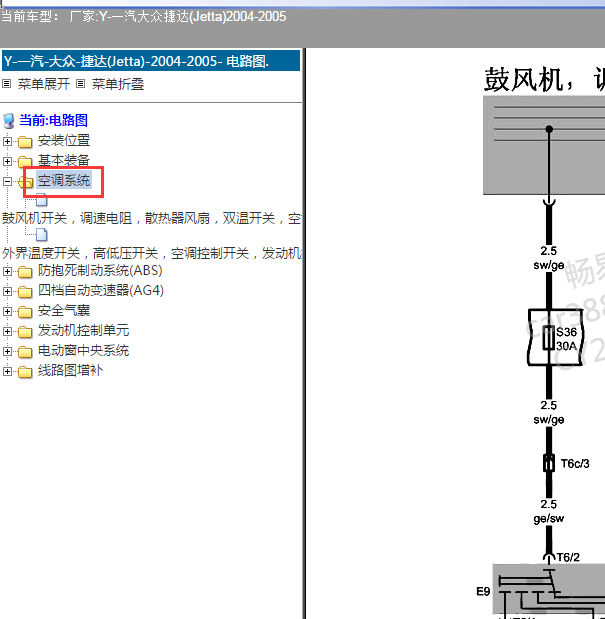605x619 pixels.
Task: Select the 安全气囊 tree item
Action: point(64,311)
